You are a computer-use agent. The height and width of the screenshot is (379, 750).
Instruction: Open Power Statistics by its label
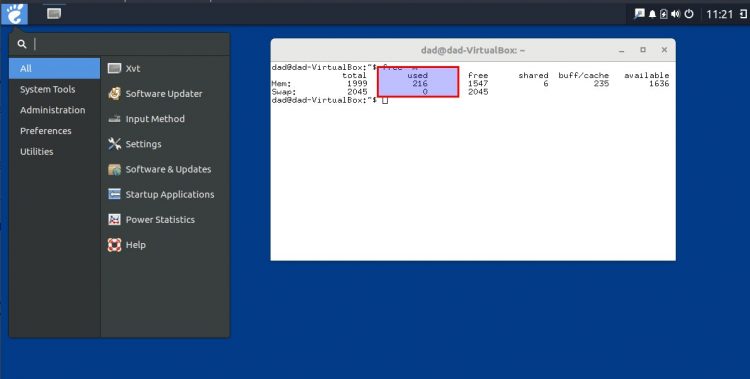pos(160,220)
